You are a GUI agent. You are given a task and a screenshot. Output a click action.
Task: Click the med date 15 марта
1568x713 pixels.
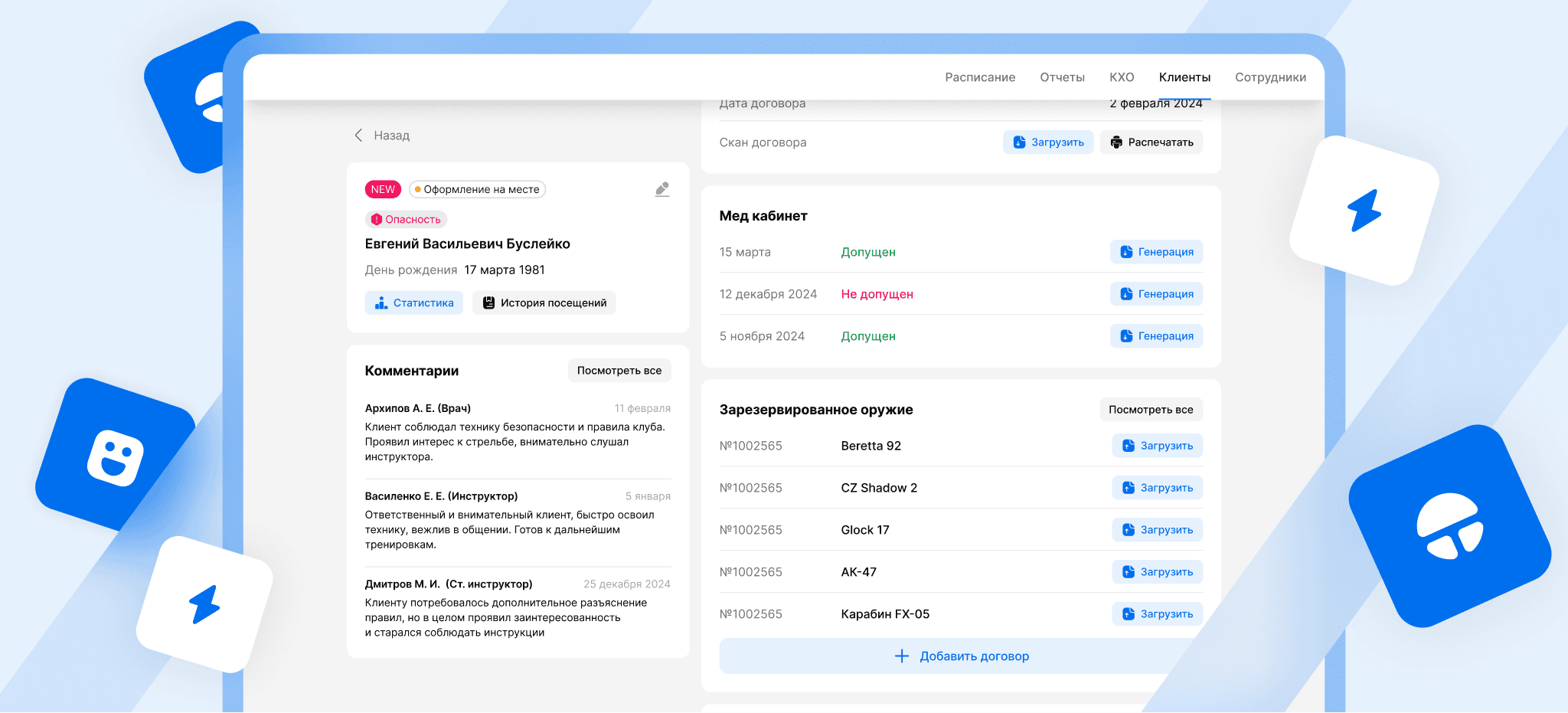(x=745, y=253)
